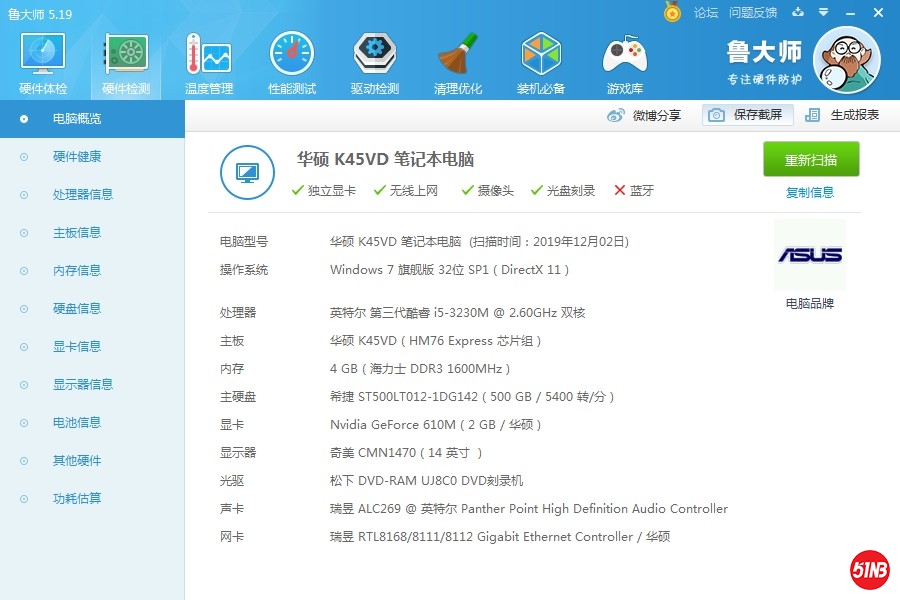Screen dimensions: 900x600
Task: Open 电池信息 battery info section
Action: tap(77, 423)
